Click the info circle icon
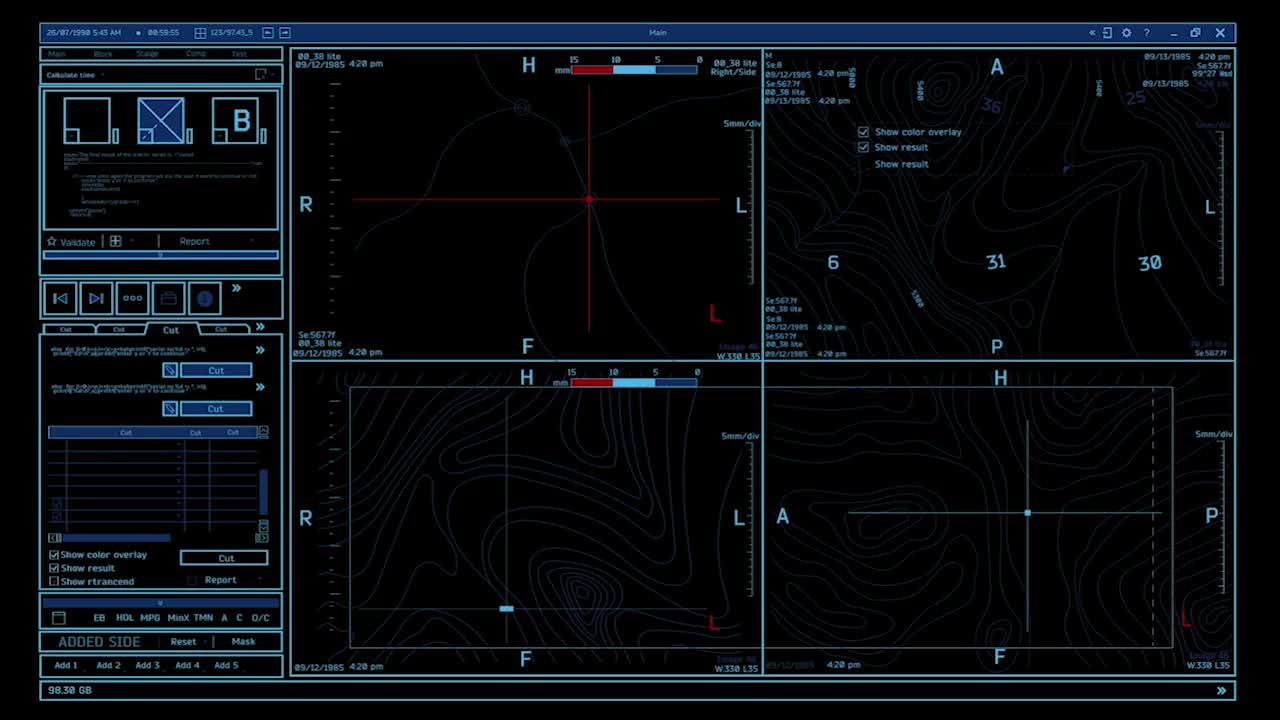Image resolution: width=1280 pixels, height=720 pixels. [204, 298]
